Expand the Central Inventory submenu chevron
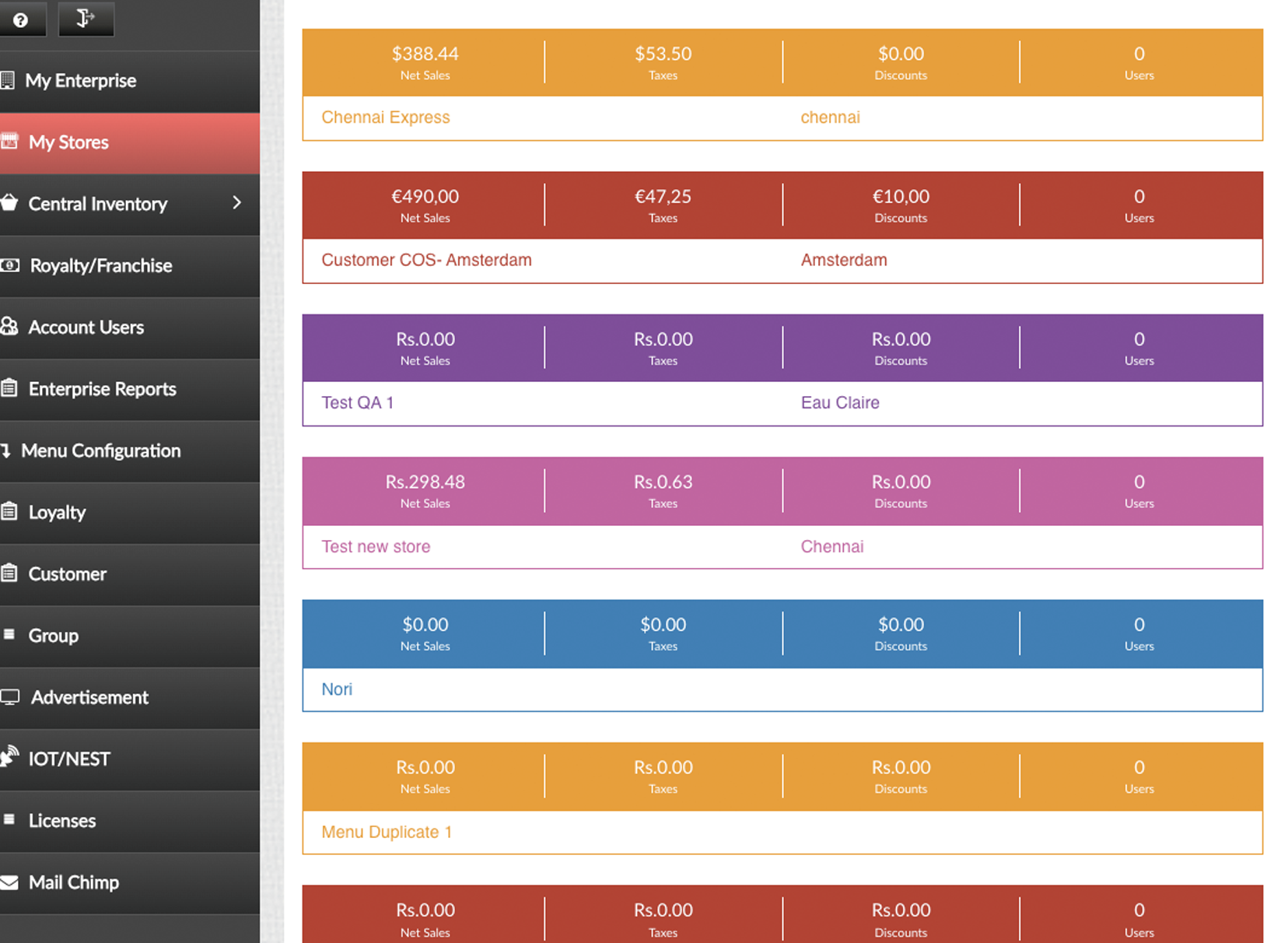The width and height of the screenshot is (1288, 943). (237, 203)
